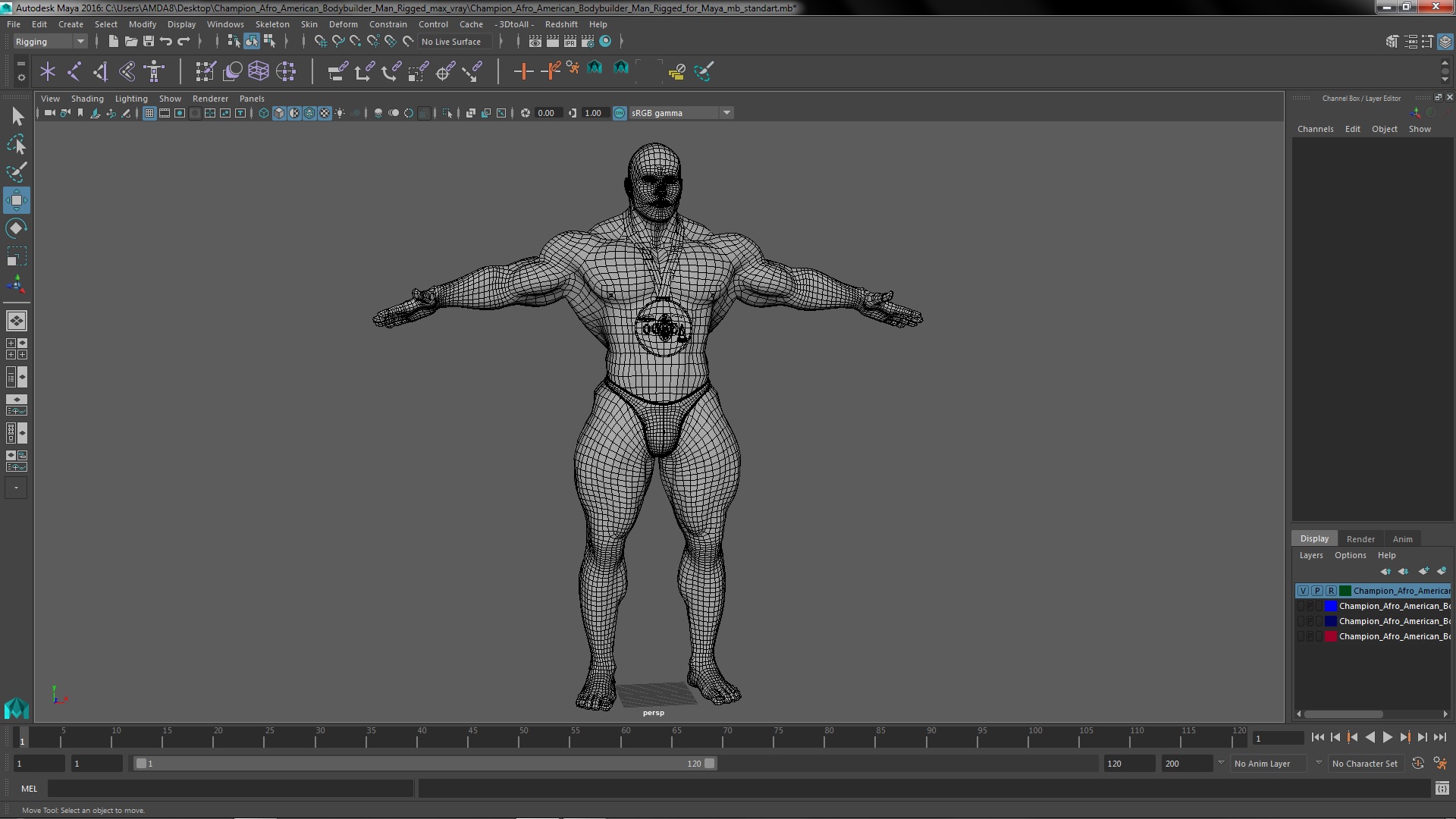
Task: Open the Skeleton menu
Action: 271,24
